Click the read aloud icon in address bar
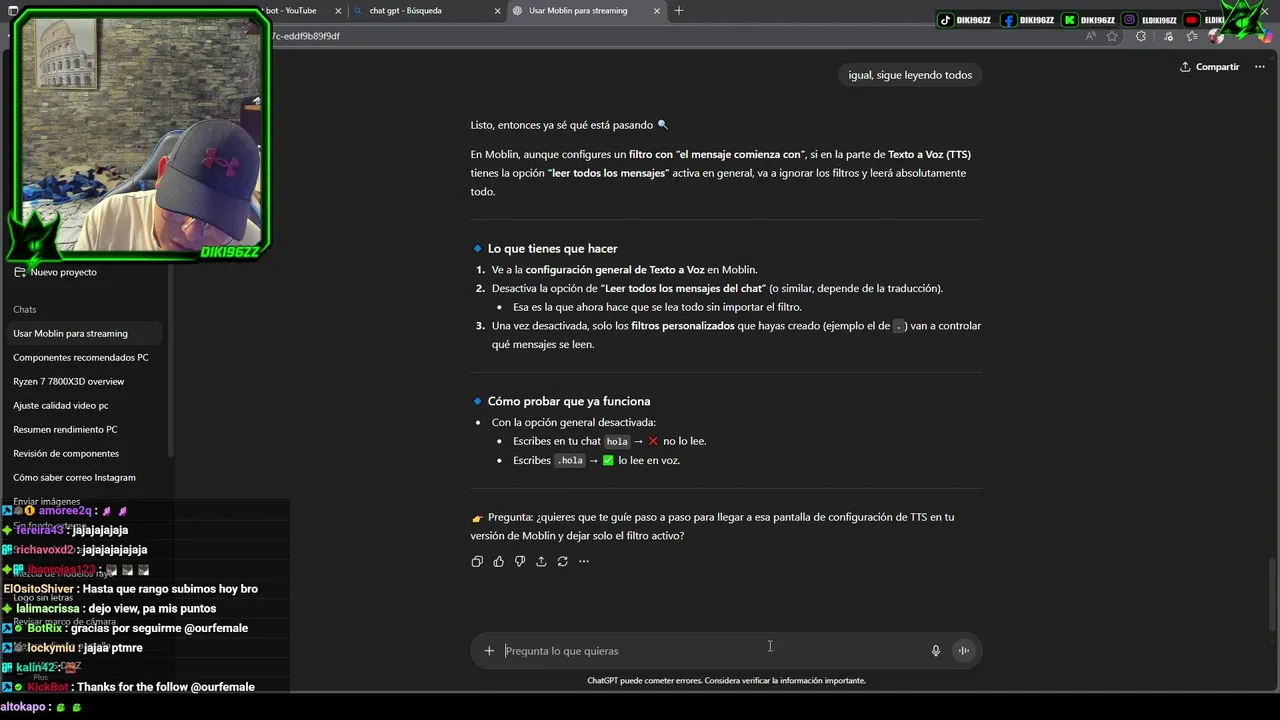Image resolution: width=1280 pixels, height=720 pixels. [x=1091, y=36]
